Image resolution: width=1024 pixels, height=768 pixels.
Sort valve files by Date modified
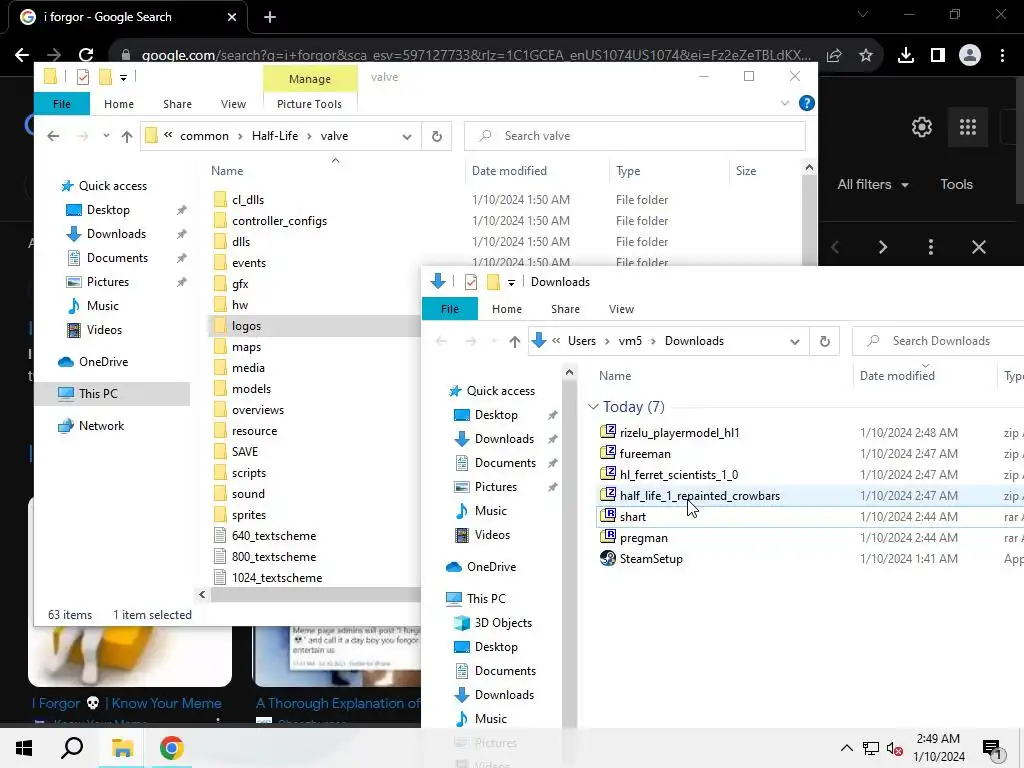pyautogui.click(x=509, y=171)
